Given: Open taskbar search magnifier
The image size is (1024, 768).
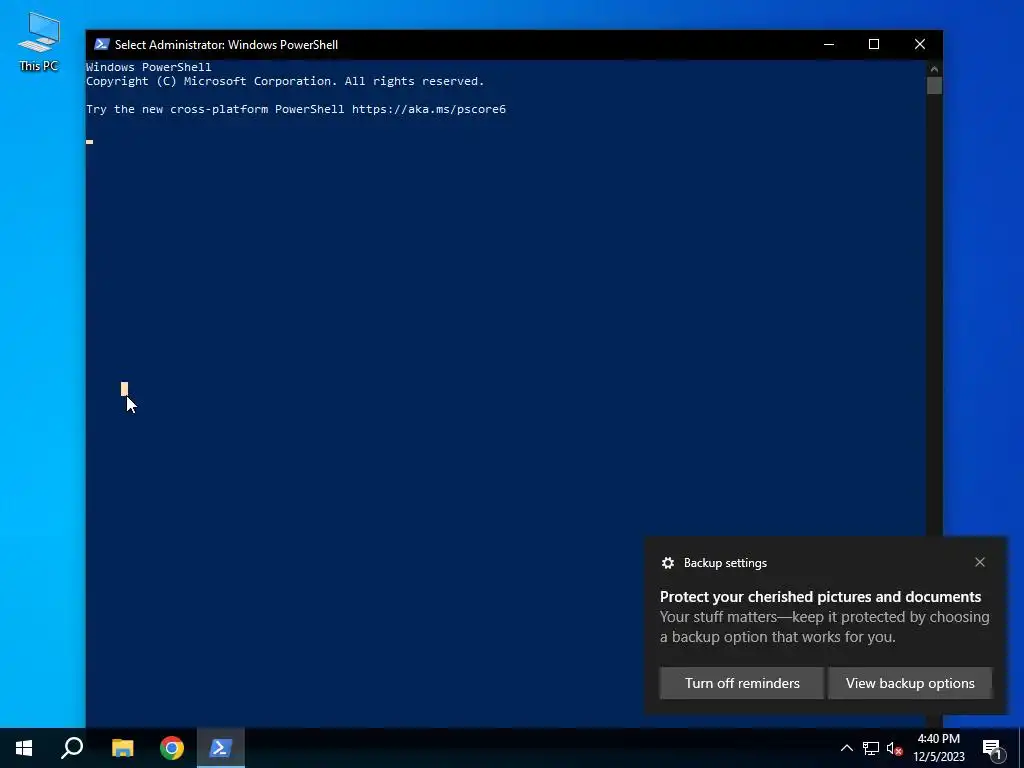Looking at the screenshot, I should (x=72, y=748).
